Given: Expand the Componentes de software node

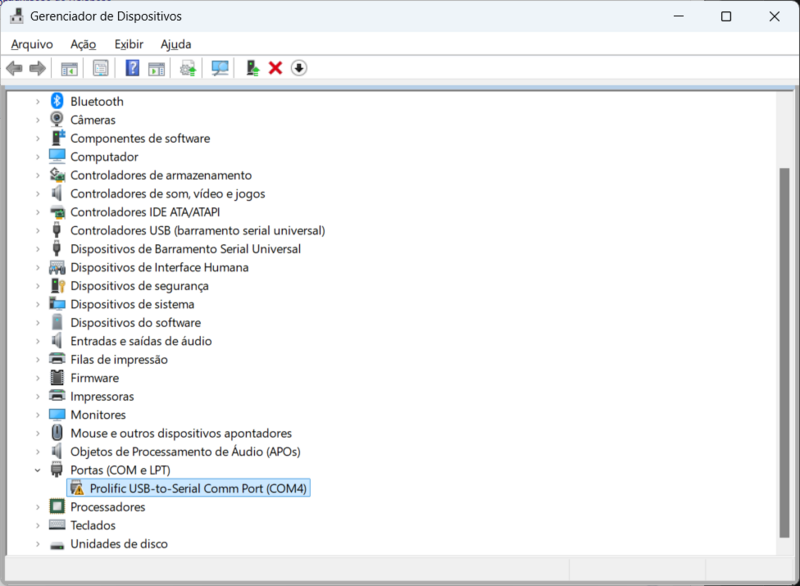Looking at the screenshot, I should [x=38, y=138].
